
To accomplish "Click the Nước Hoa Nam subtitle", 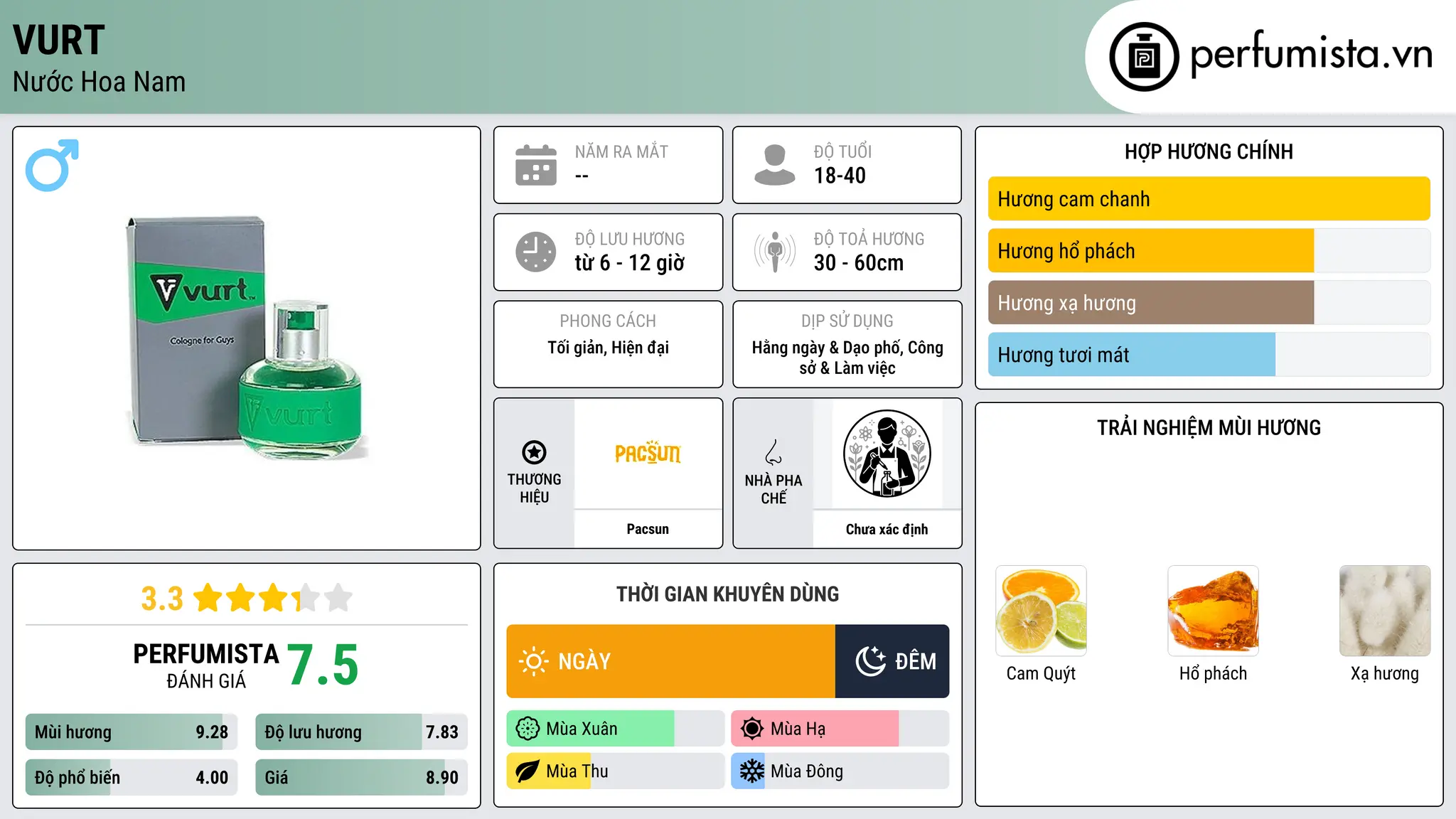I will (99, 82).
